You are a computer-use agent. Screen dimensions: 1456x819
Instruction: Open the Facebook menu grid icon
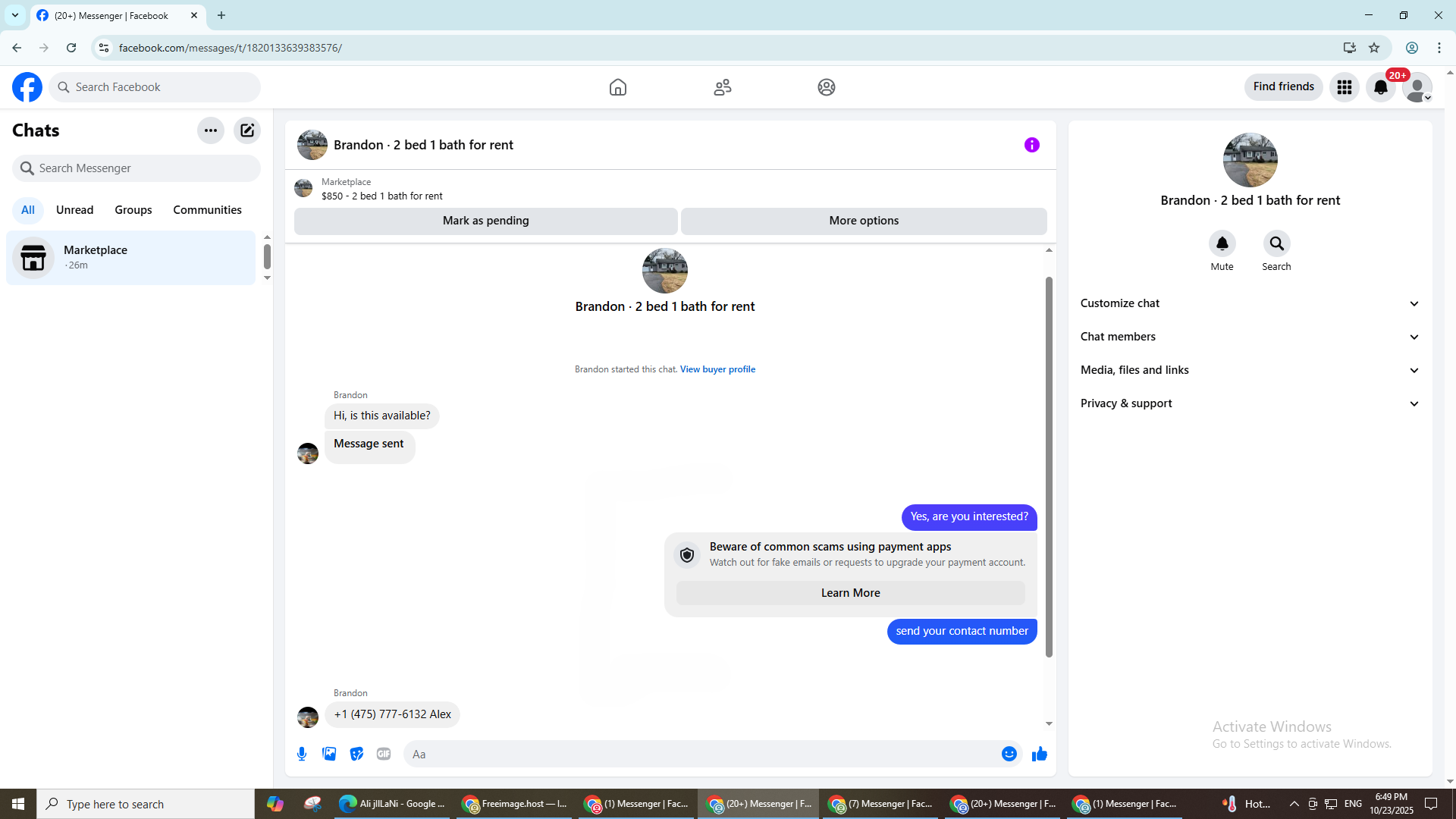[1344, 87]
